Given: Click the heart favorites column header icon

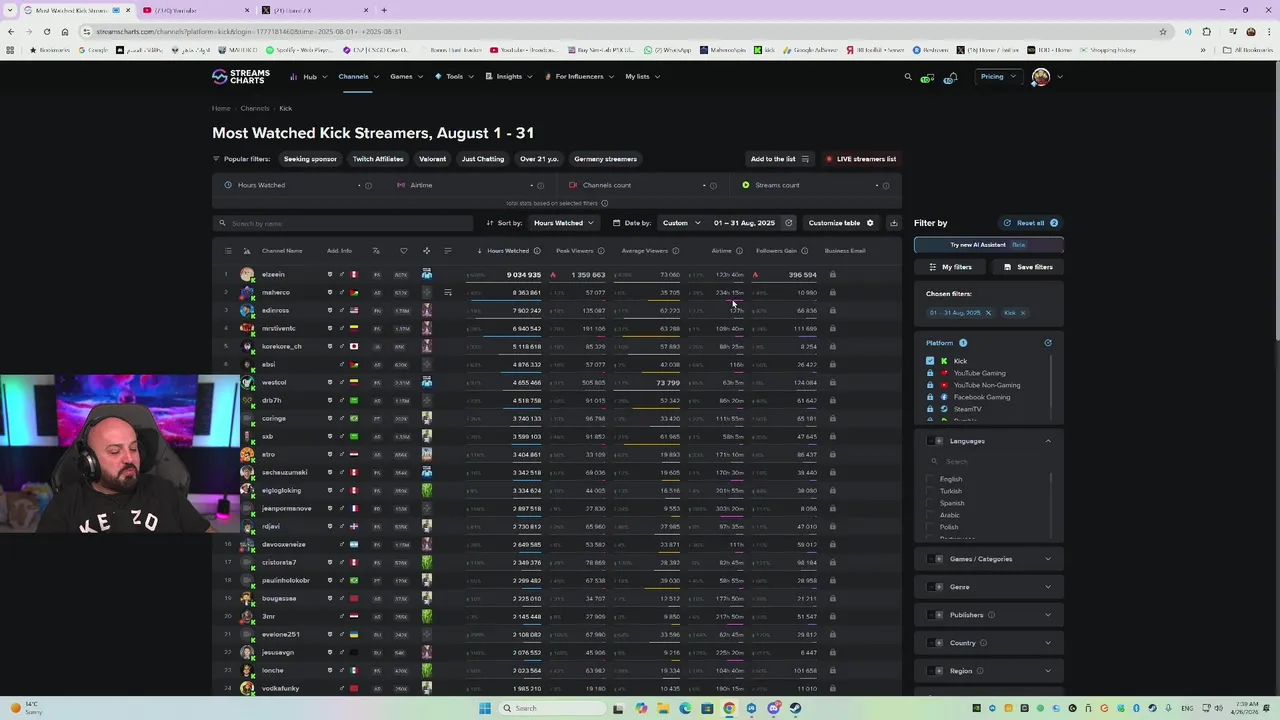Looking at the screenshot, I should [x=404, y=251].
